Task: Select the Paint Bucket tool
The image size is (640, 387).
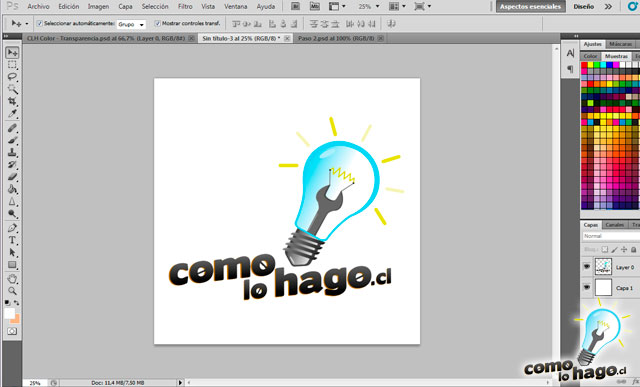Action: point(12,189)
